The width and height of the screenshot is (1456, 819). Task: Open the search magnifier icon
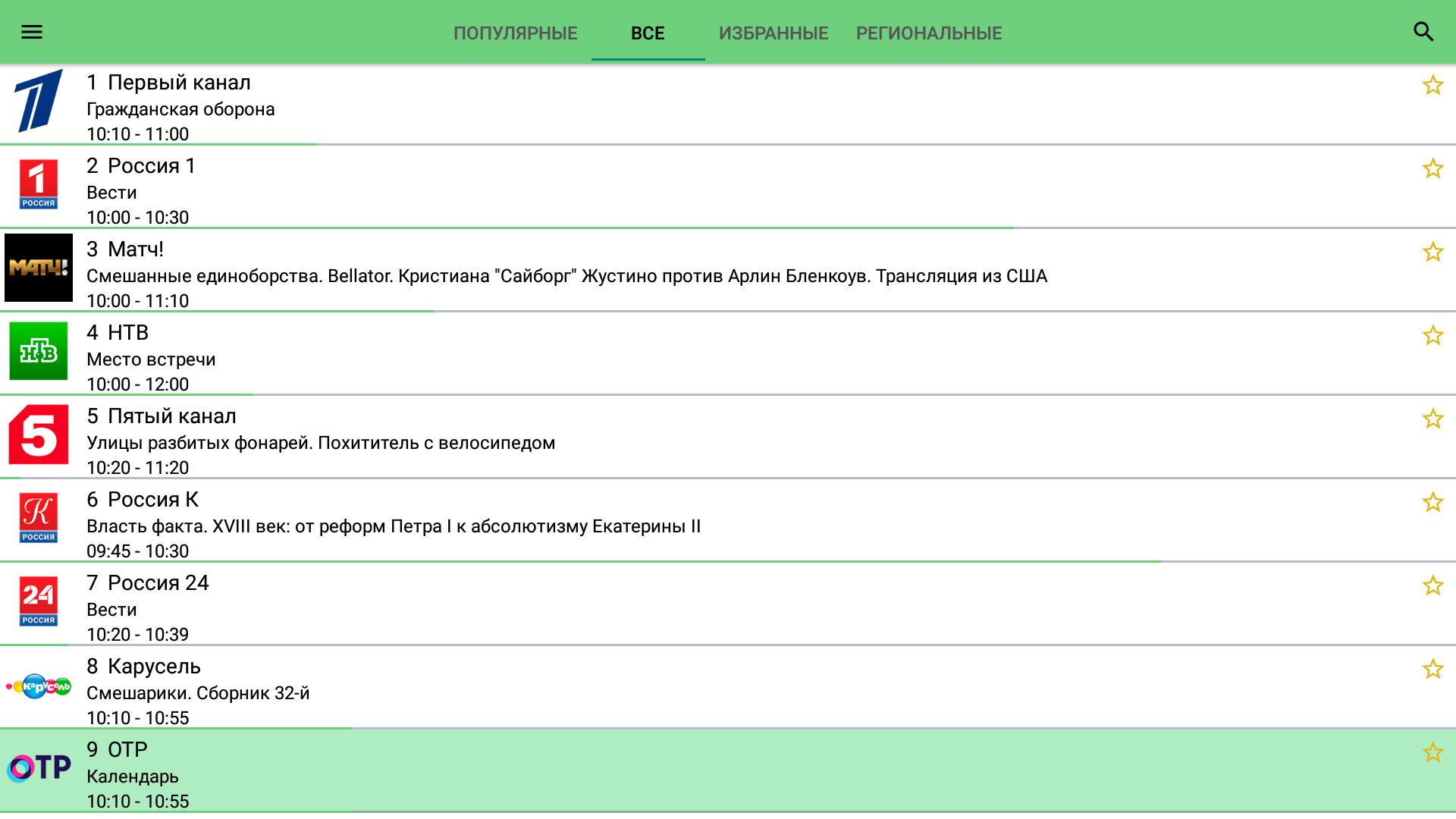1424,32
